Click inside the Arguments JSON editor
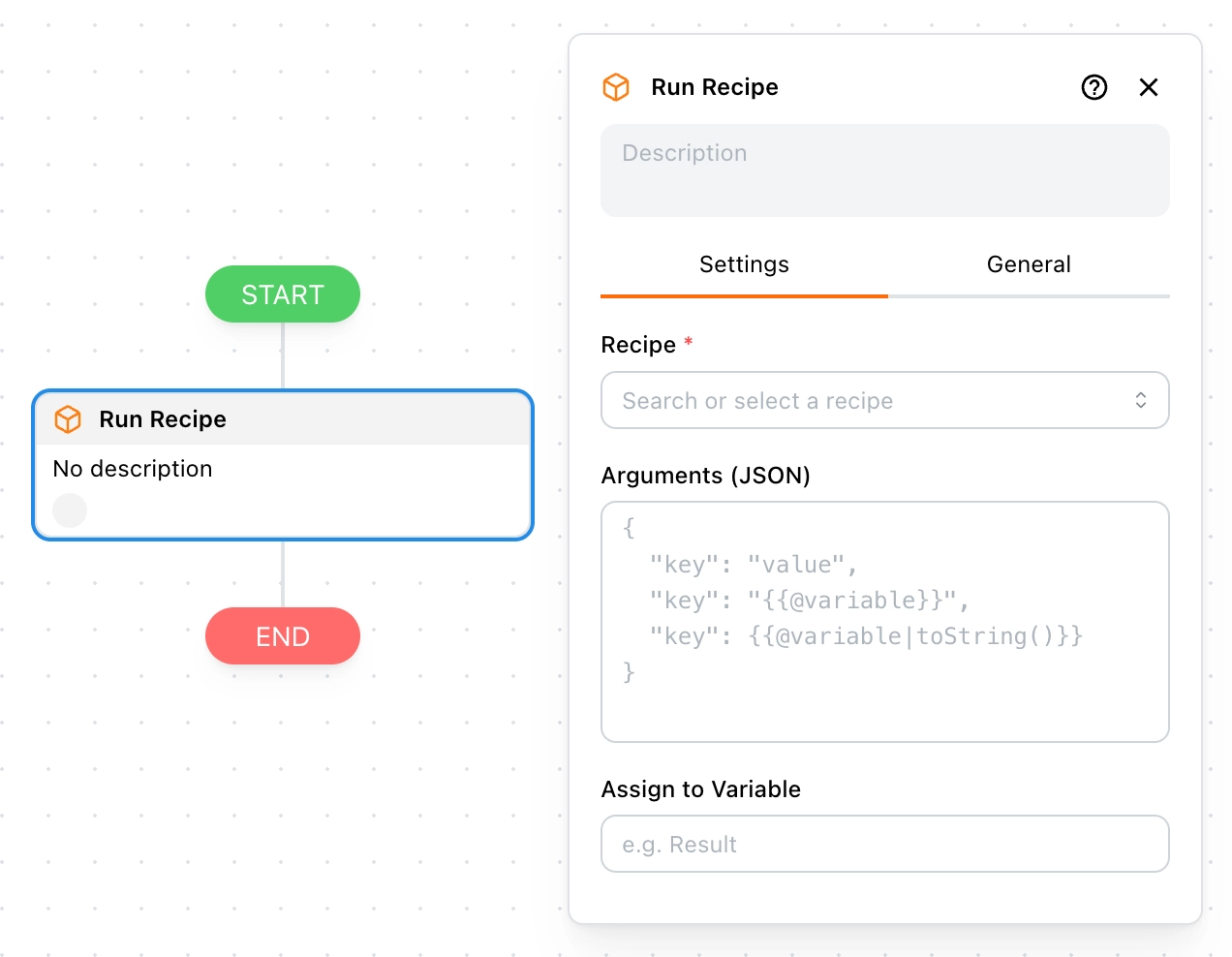Viewport: 1232px width, 957px height. point(884,621)
